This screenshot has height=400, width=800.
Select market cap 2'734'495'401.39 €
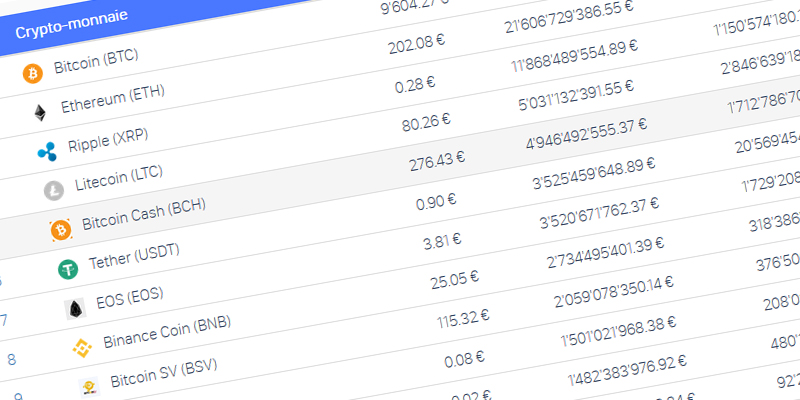(x=605, y=253)
